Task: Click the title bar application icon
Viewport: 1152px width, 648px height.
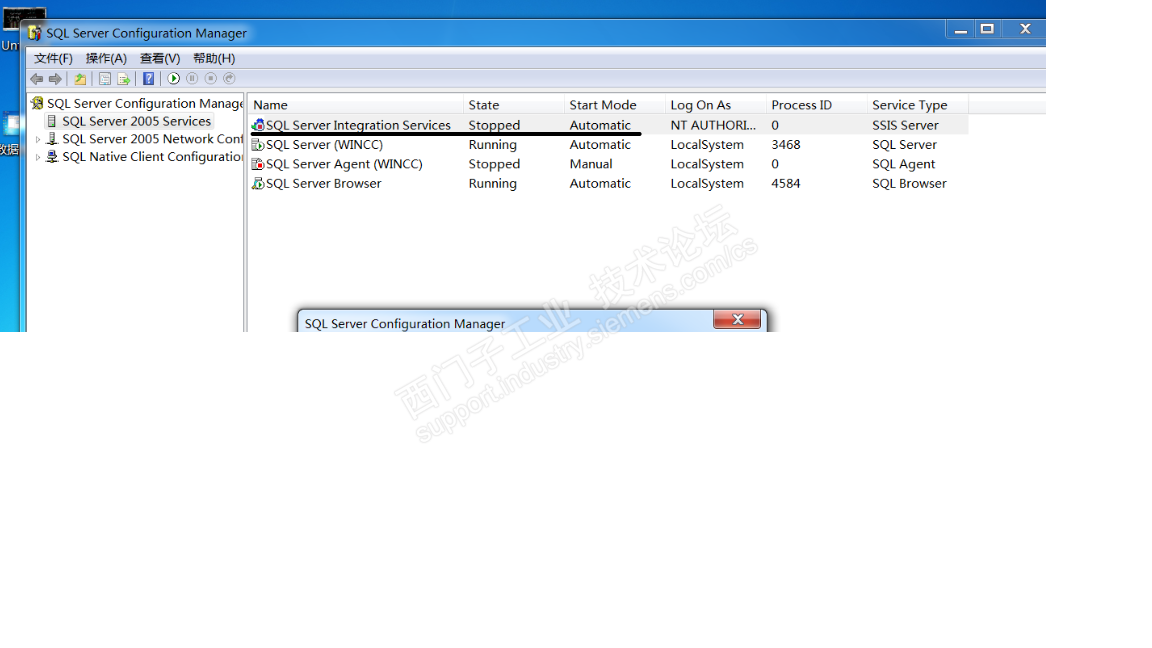Action: point(35,33)
